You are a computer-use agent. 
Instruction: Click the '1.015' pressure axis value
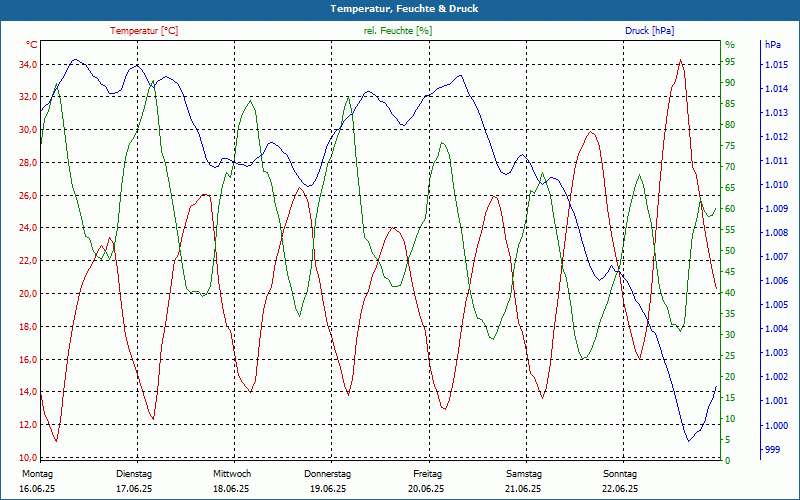[776, 65]
